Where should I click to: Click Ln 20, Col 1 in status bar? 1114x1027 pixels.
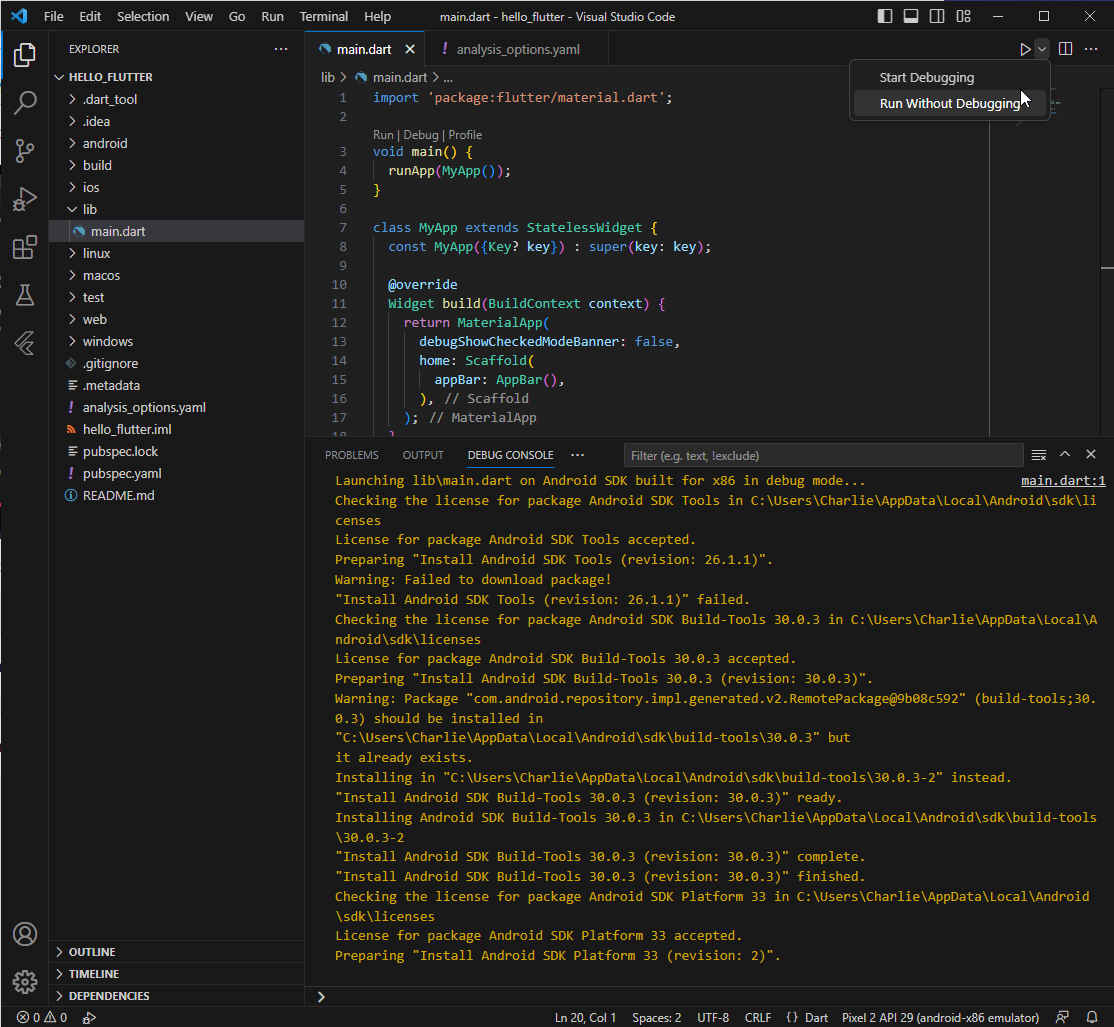pyautogui.click(x=585, y=1018)
